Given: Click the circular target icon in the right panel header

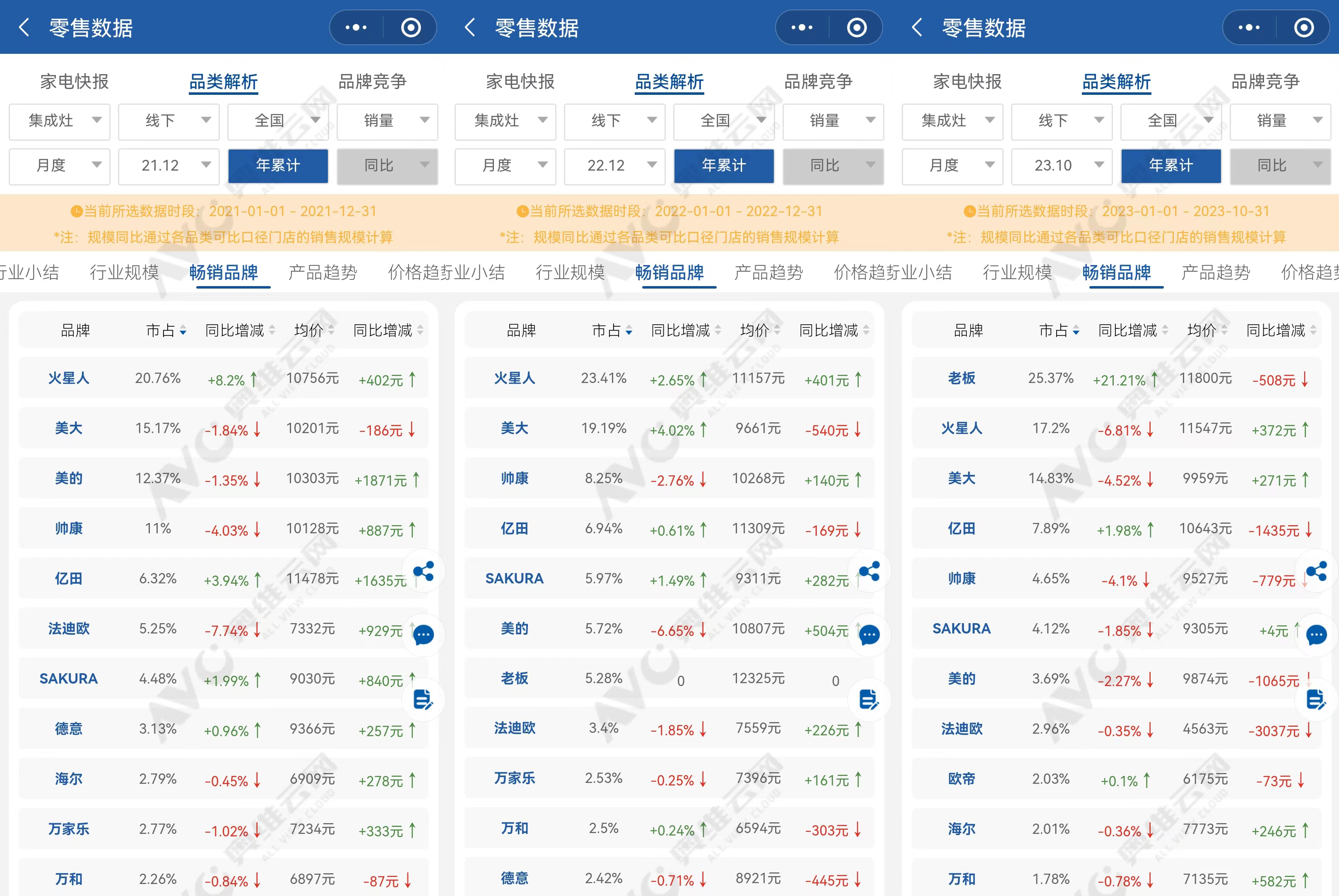Looking at the screenshot, I should point(1303,27).
